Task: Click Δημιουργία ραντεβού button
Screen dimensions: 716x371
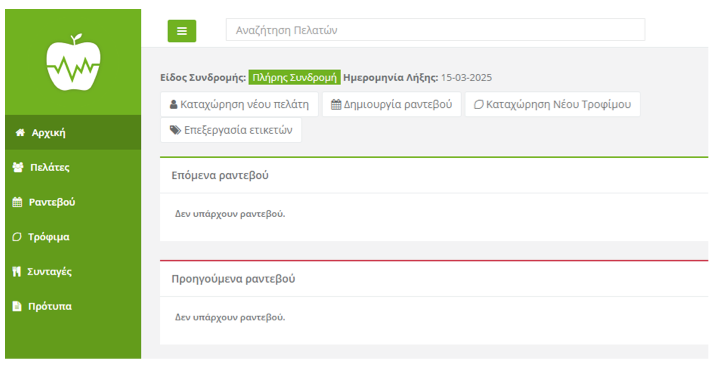Action: (x=392, y=104)
